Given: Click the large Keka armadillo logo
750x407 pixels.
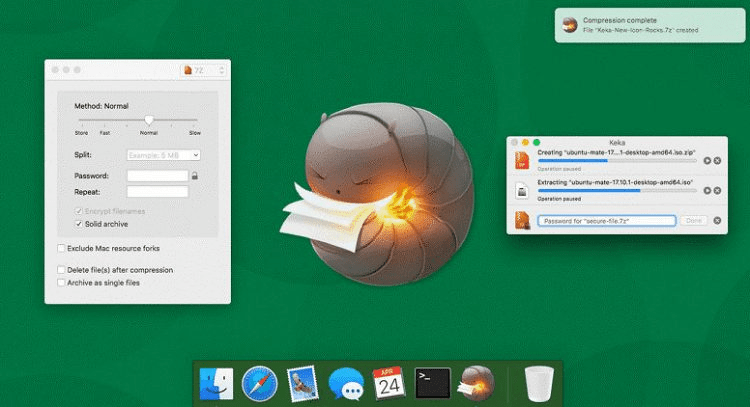Looking at the screenshot, I should (x=378, y=194).
